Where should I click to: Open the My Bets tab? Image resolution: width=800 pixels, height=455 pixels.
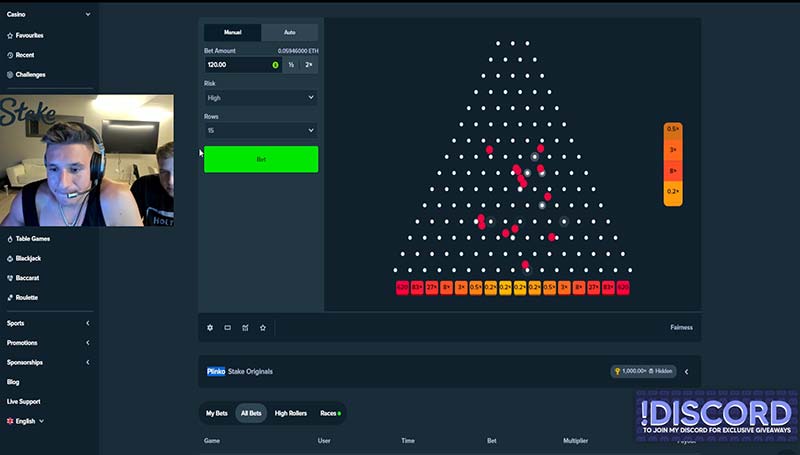pyautogui.click(x=217, y=414)
